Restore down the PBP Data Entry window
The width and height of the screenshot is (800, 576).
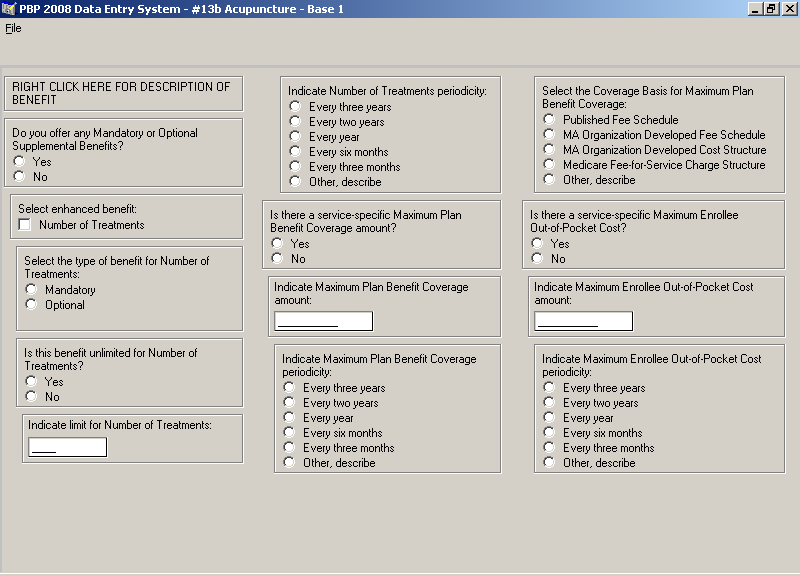[771, 9]
